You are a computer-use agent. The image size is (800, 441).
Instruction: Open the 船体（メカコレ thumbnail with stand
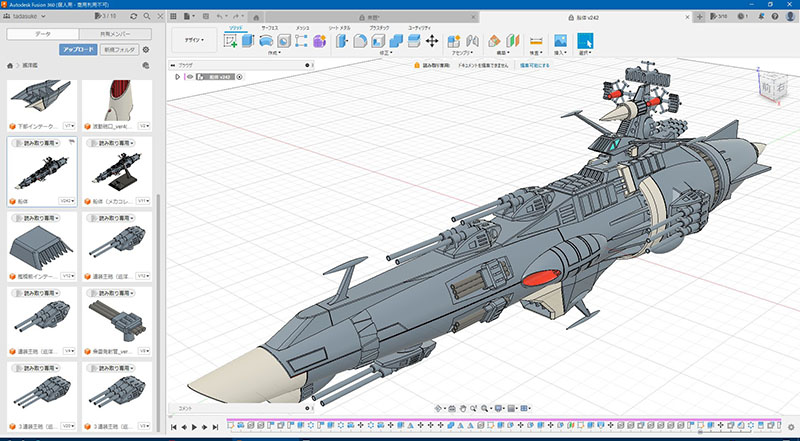(x=117, y=171)
